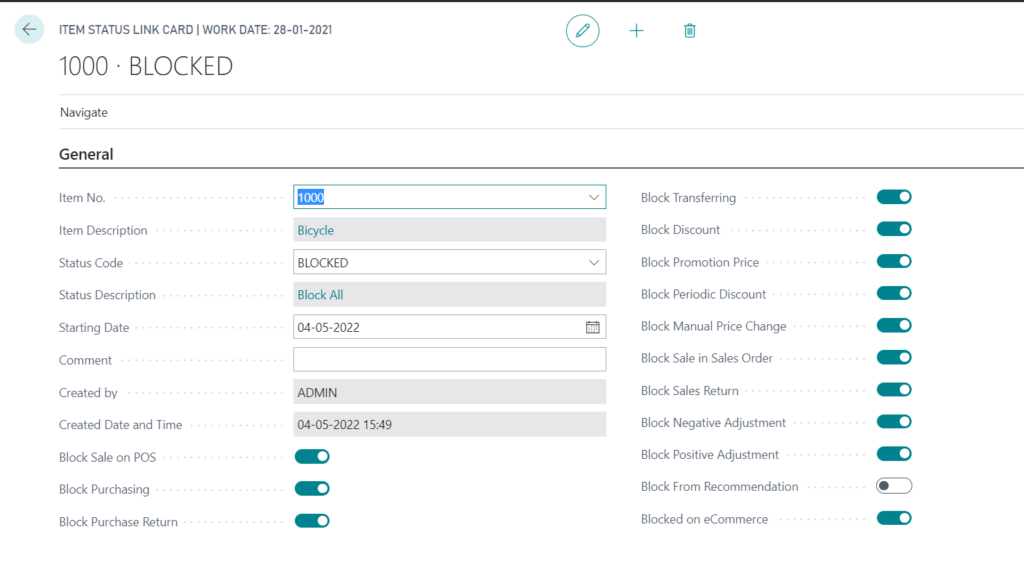Click the pencil edit icon

tap(583, 31)
